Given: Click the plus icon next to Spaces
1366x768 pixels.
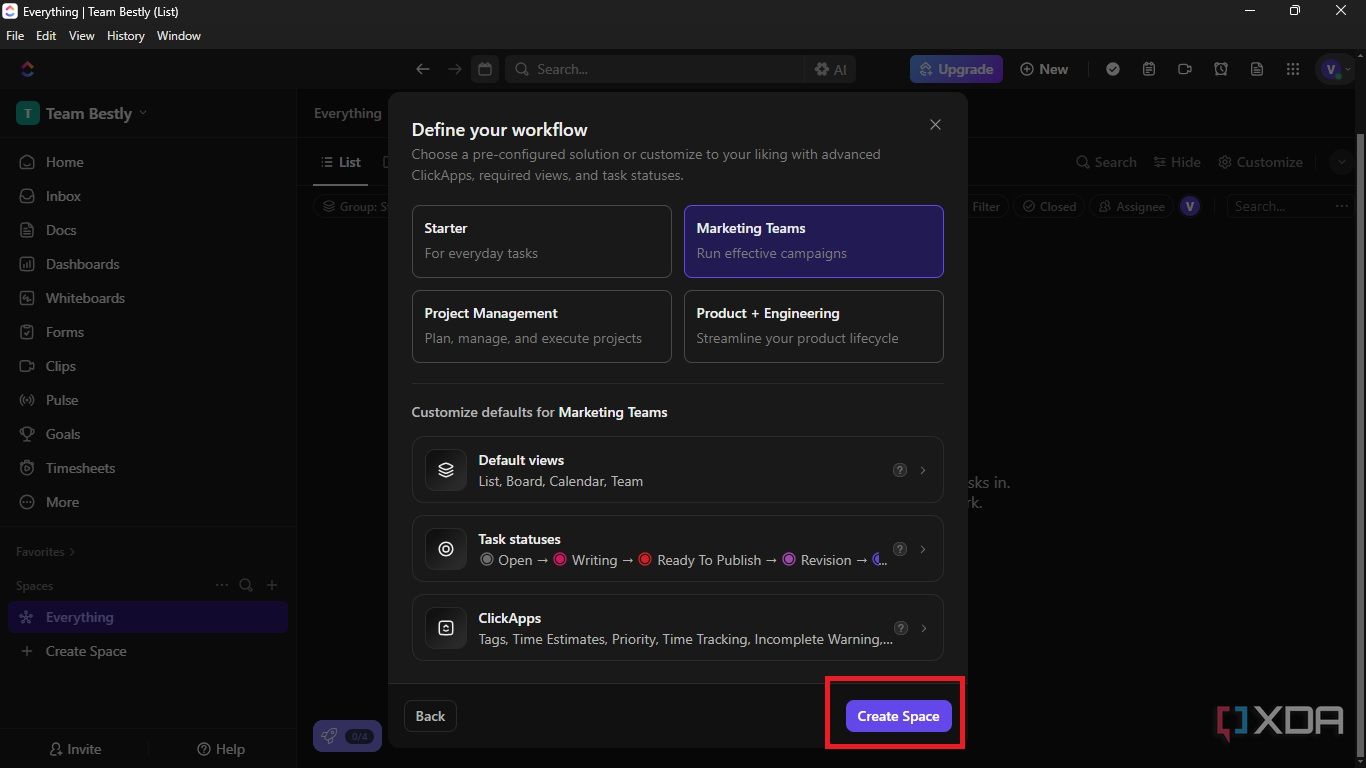Looking at the screenshot, I should (272, 585).
